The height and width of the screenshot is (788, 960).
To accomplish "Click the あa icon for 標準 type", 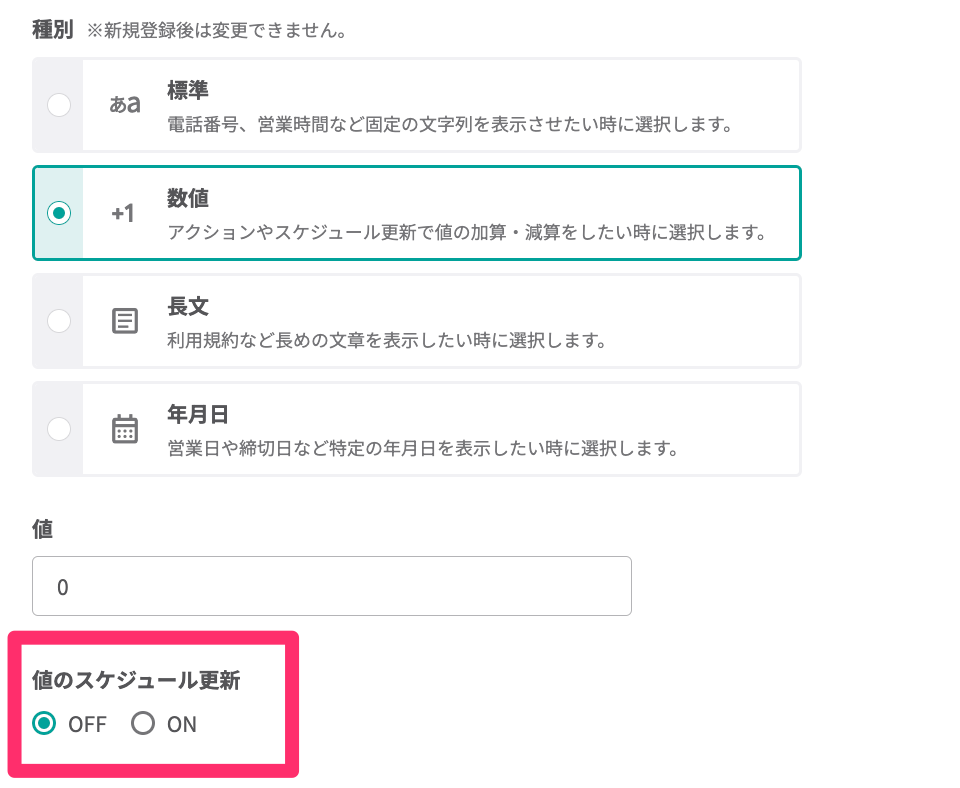I will point(124,105).
